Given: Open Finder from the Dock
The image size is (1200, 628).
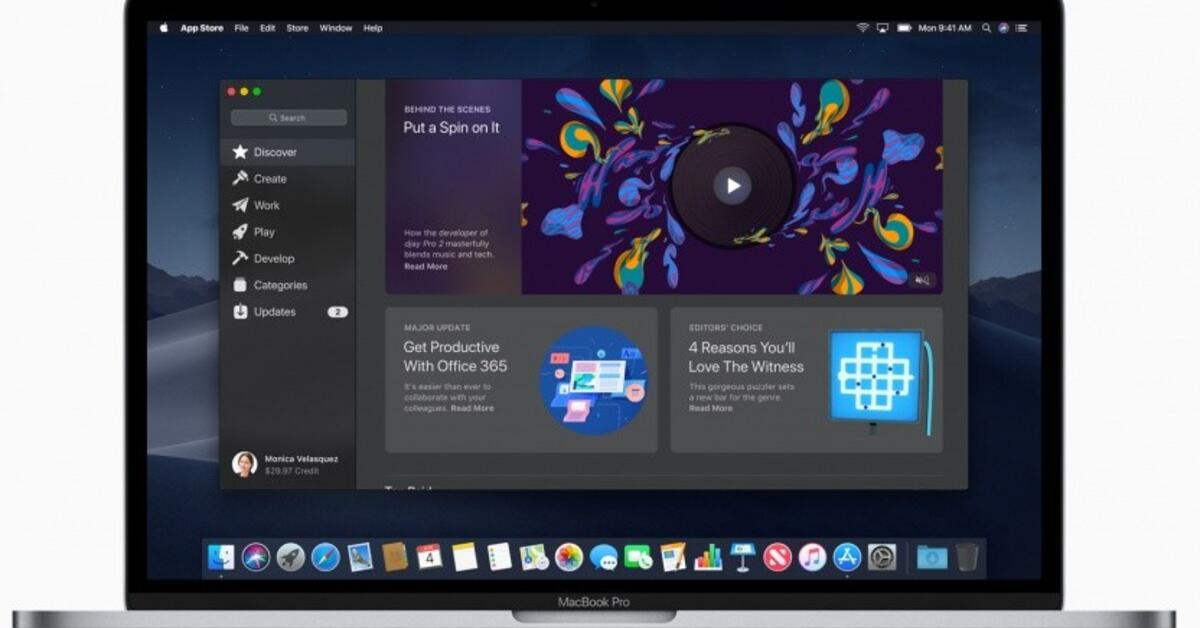Looking at the screenshot, I should [x=221, y=557].
